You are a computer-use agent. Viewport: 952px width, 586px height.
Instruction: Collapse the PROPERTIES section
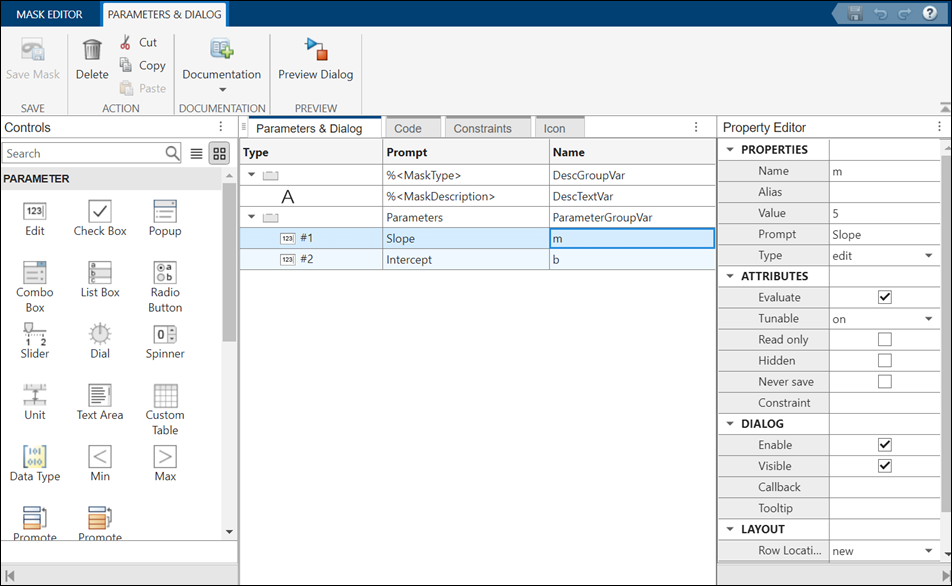click(x=730, y=149)
